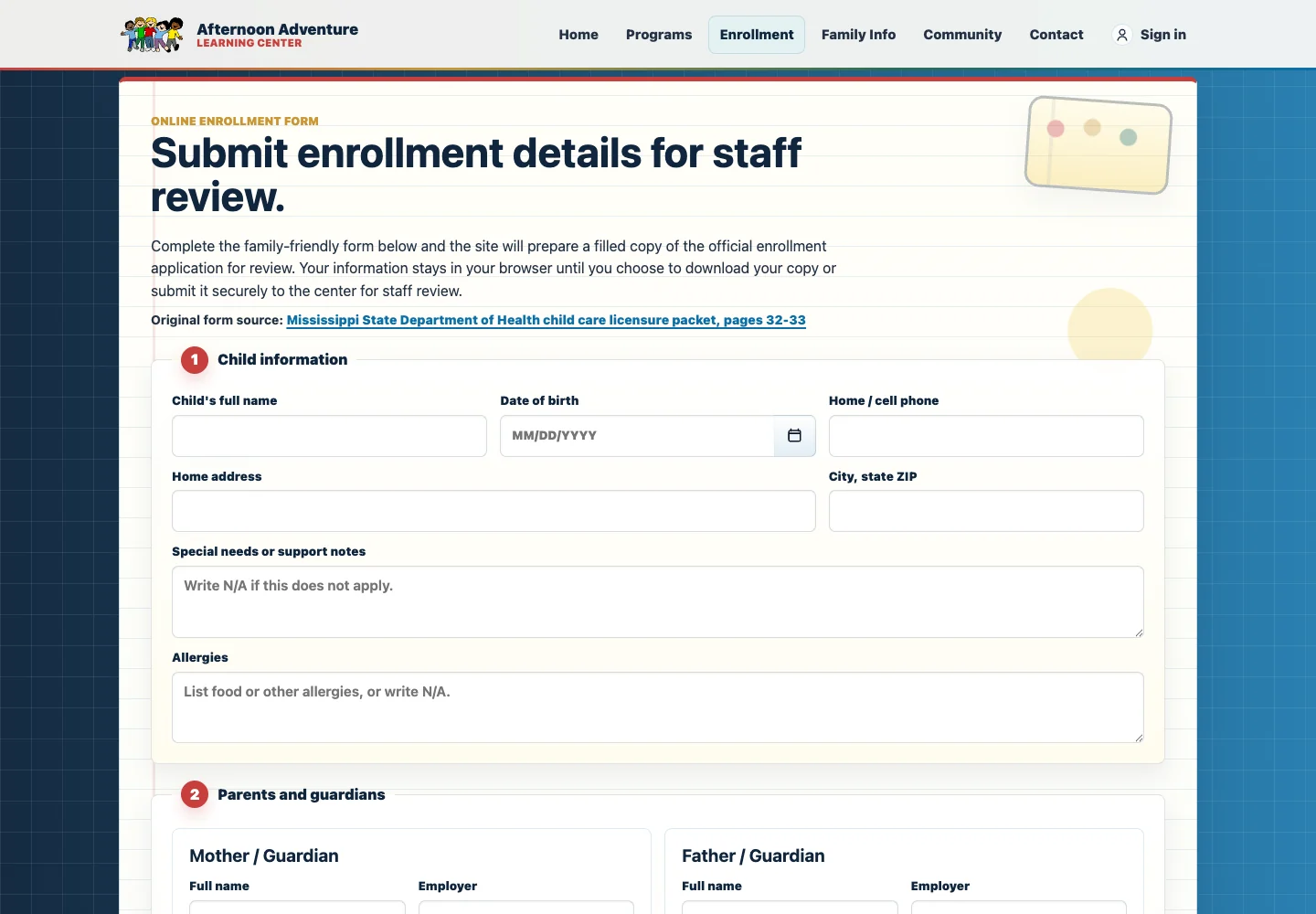This screenshot has height=914, width=1316.
Task: Click the Special needs or support notes textarea
Action: tap(658, 601)
